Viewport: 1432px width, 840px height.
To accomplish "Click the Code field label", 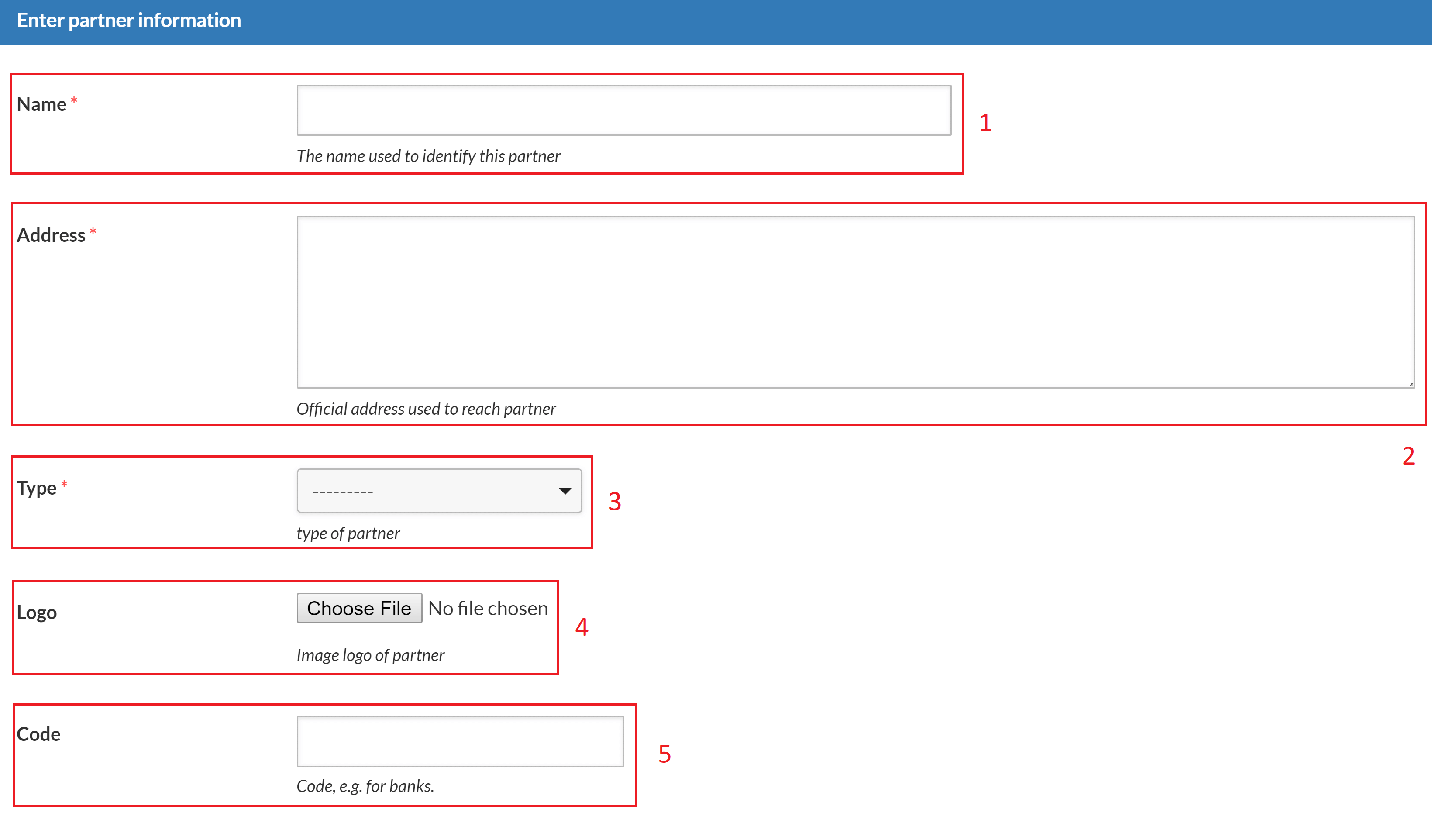I will (38, 734).
